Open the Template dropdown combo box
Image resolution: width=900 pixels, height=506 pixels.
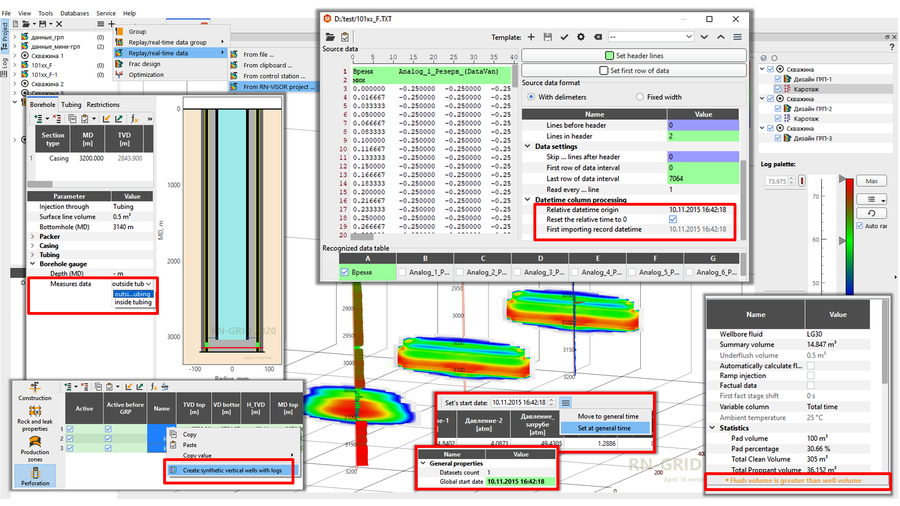tap(651, 37)
